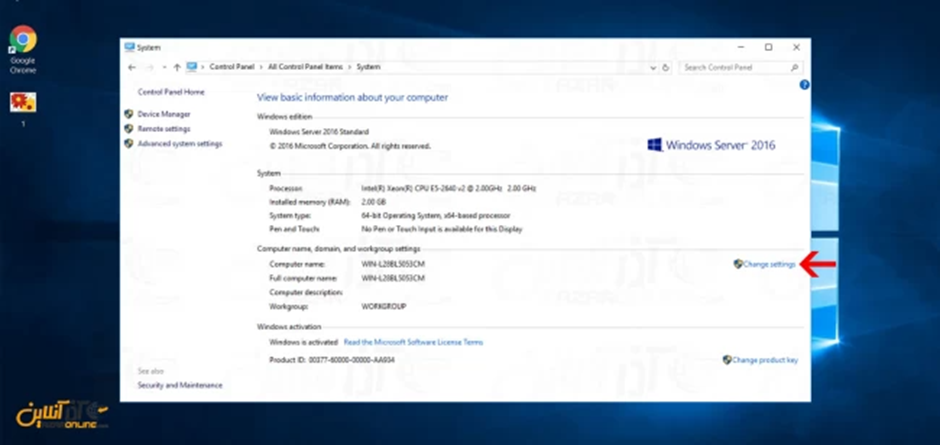The image size is (940, 445).
Task: Click View basic information heading
Action: click(x=352, y=97)
